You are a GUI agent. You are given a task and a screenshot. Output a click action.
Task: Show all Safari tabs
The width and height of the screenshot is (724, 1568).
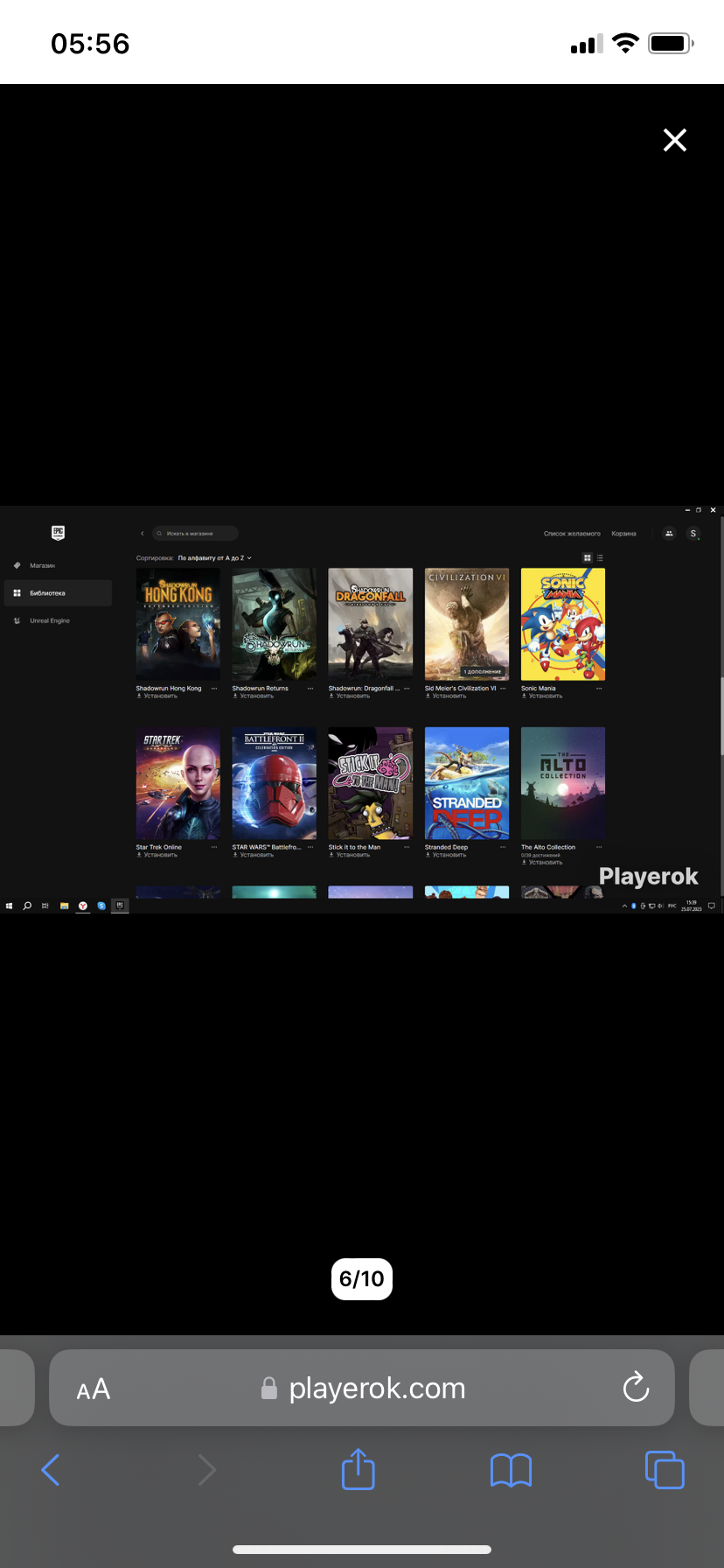(x=665, y=1469)
